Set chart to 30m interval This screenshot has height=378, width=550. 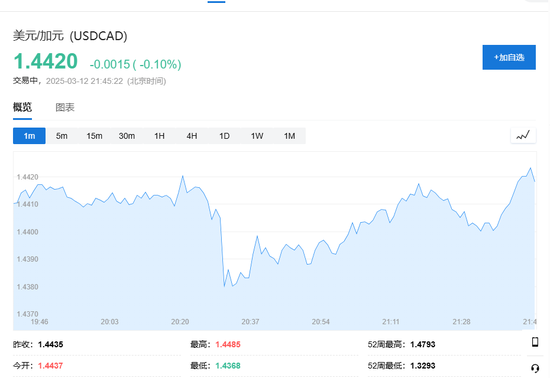coord(127,136)
